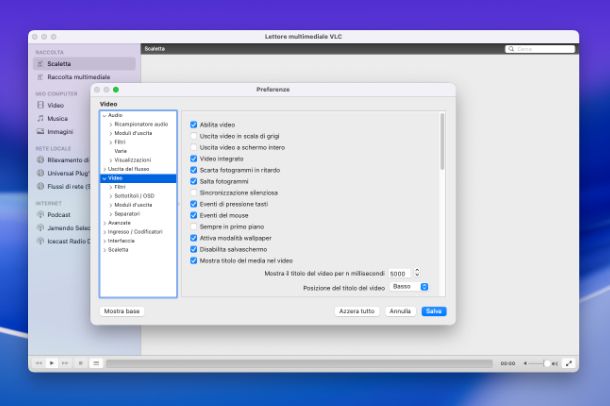Viewport: 610px width, 406px height.
Task: Toggle Attiva modalità wallpaper checkbox
Action: click(x=193, y=238)
